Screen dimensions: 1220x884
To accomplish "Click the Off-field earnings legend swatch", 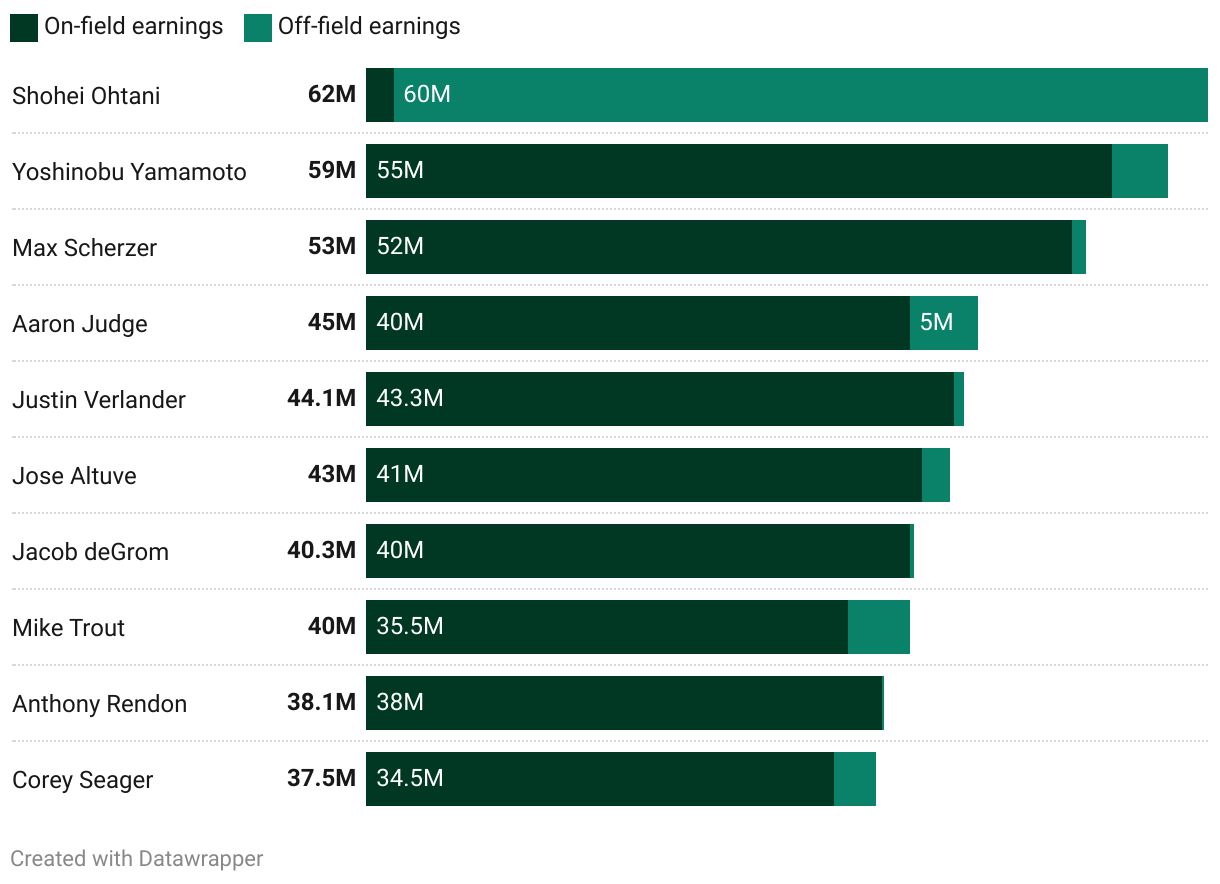I will [258, 27].
